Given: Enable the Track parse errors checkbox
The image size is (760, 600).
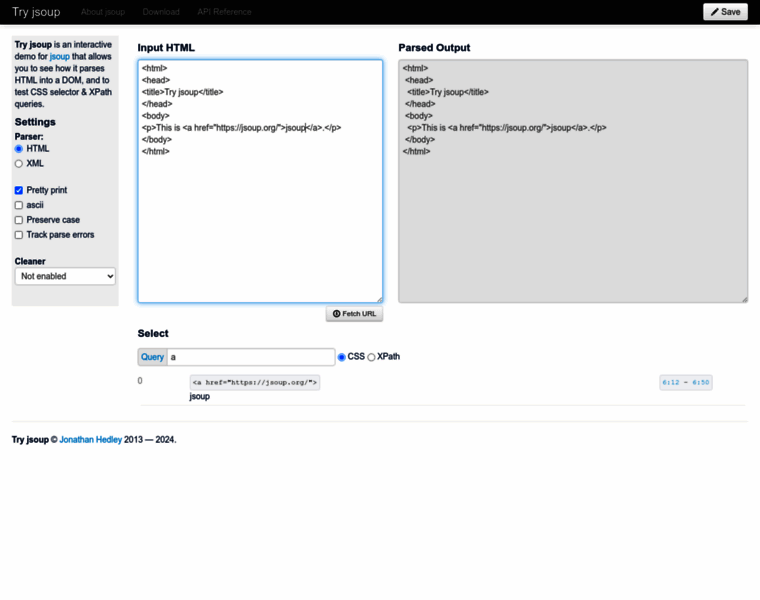Looking at the screenshot, I should point(19,235).
